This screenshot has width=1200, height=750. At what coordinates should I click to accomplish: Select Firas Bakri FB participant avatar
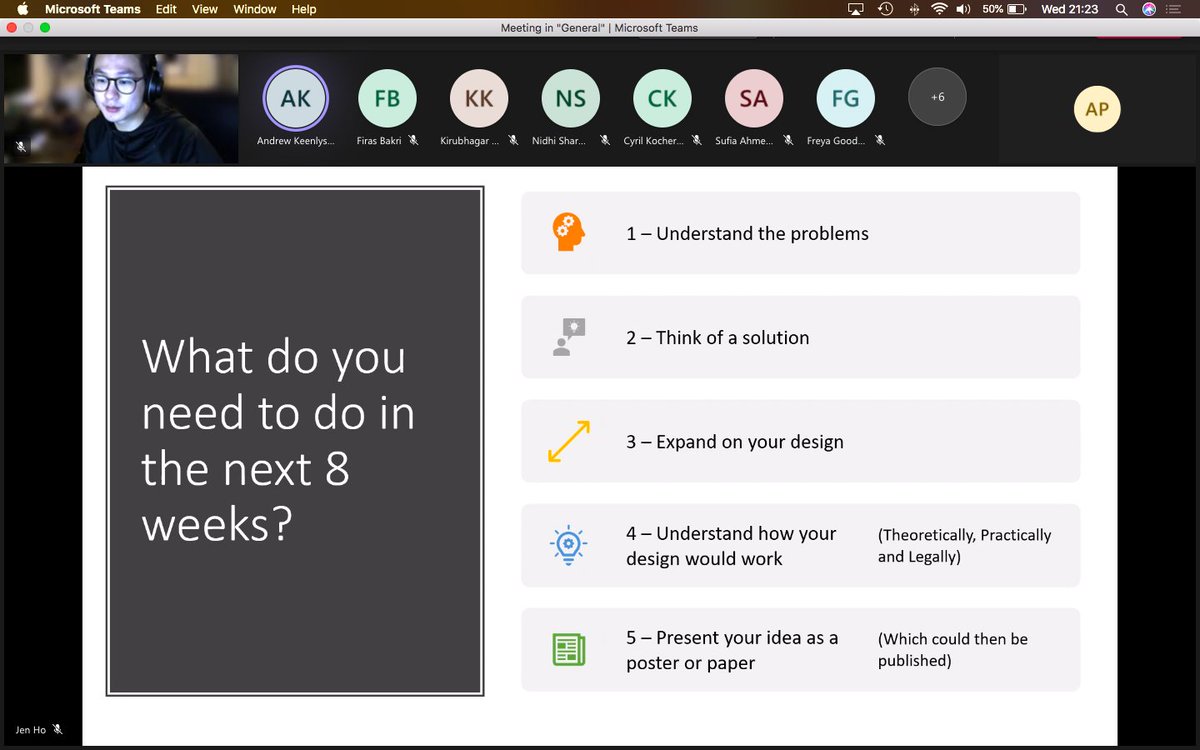[x=387, y=98]
